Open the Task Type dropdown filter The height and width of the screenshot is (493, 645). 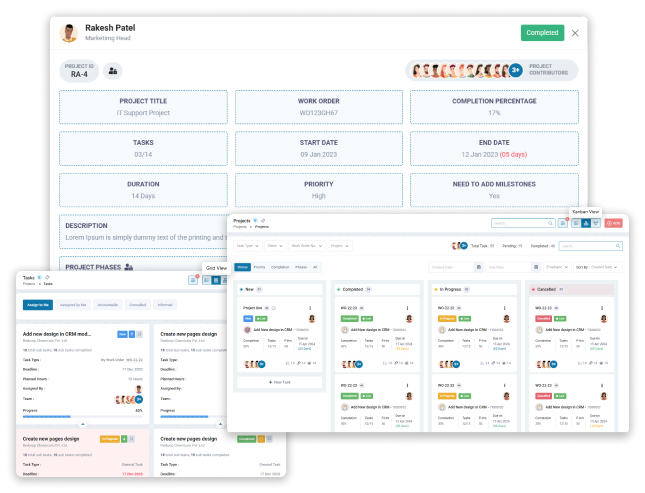coord(245,245)
